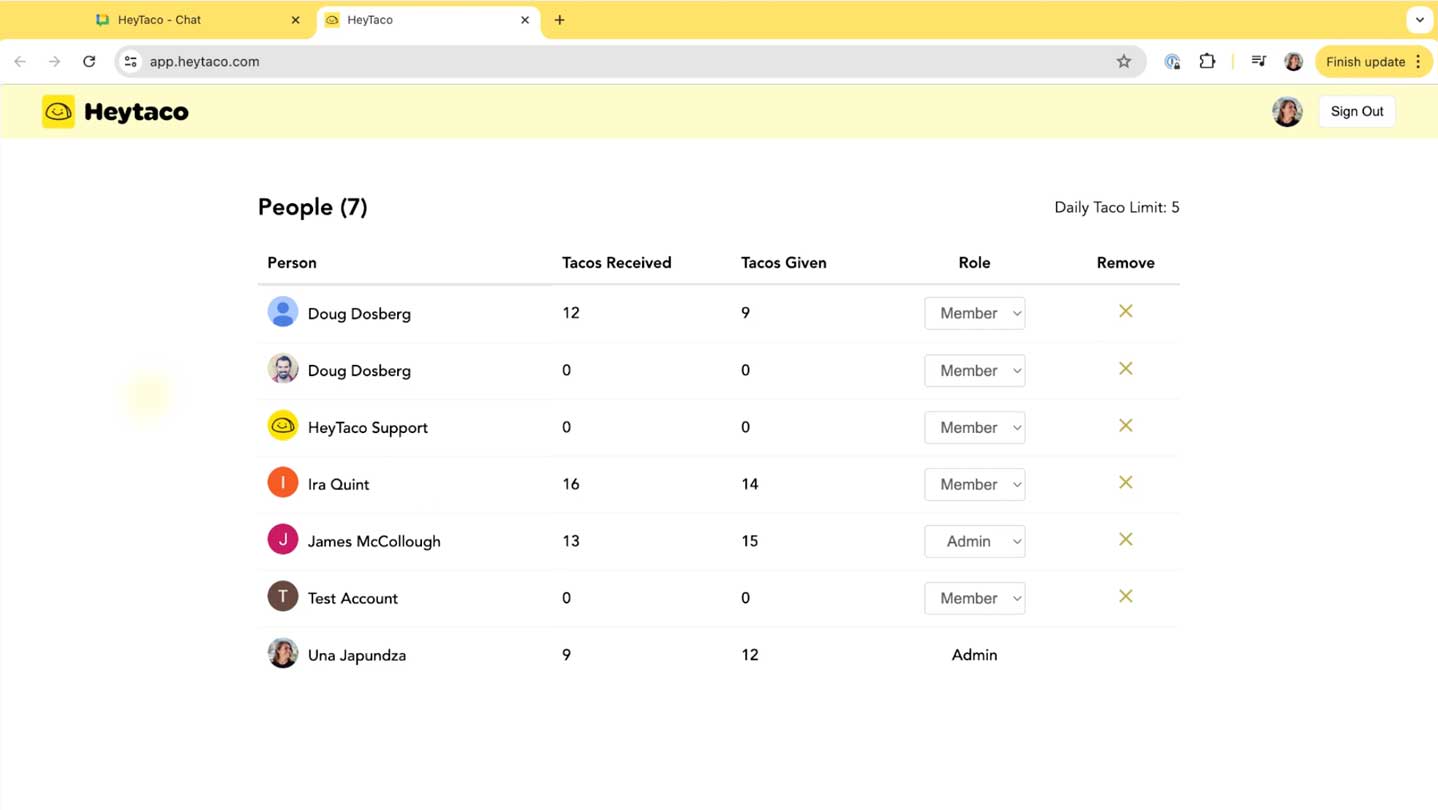Click Ira Quint's 16 tacos received value
The height and width of the screenshot is (810, 1438).
point(571,484)
